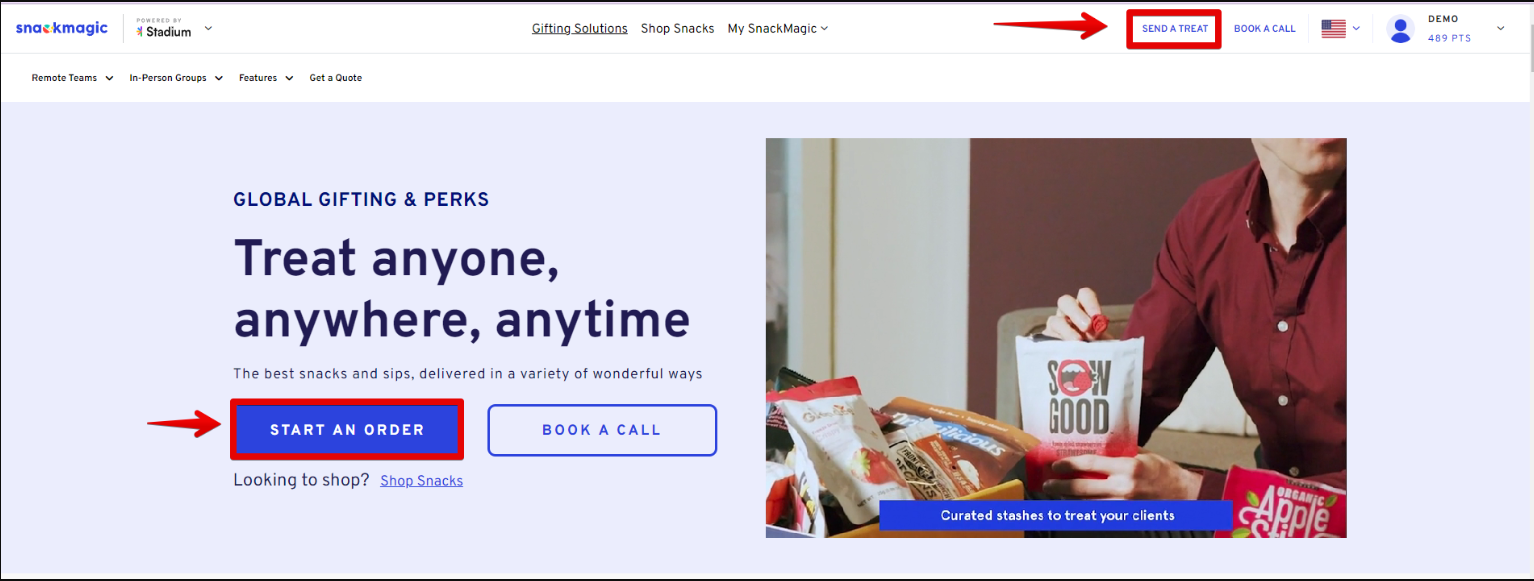Follow the Shop Snacks link below buttons
The height and width of the screenshot is (581, 1534).
tap(421, 481)
